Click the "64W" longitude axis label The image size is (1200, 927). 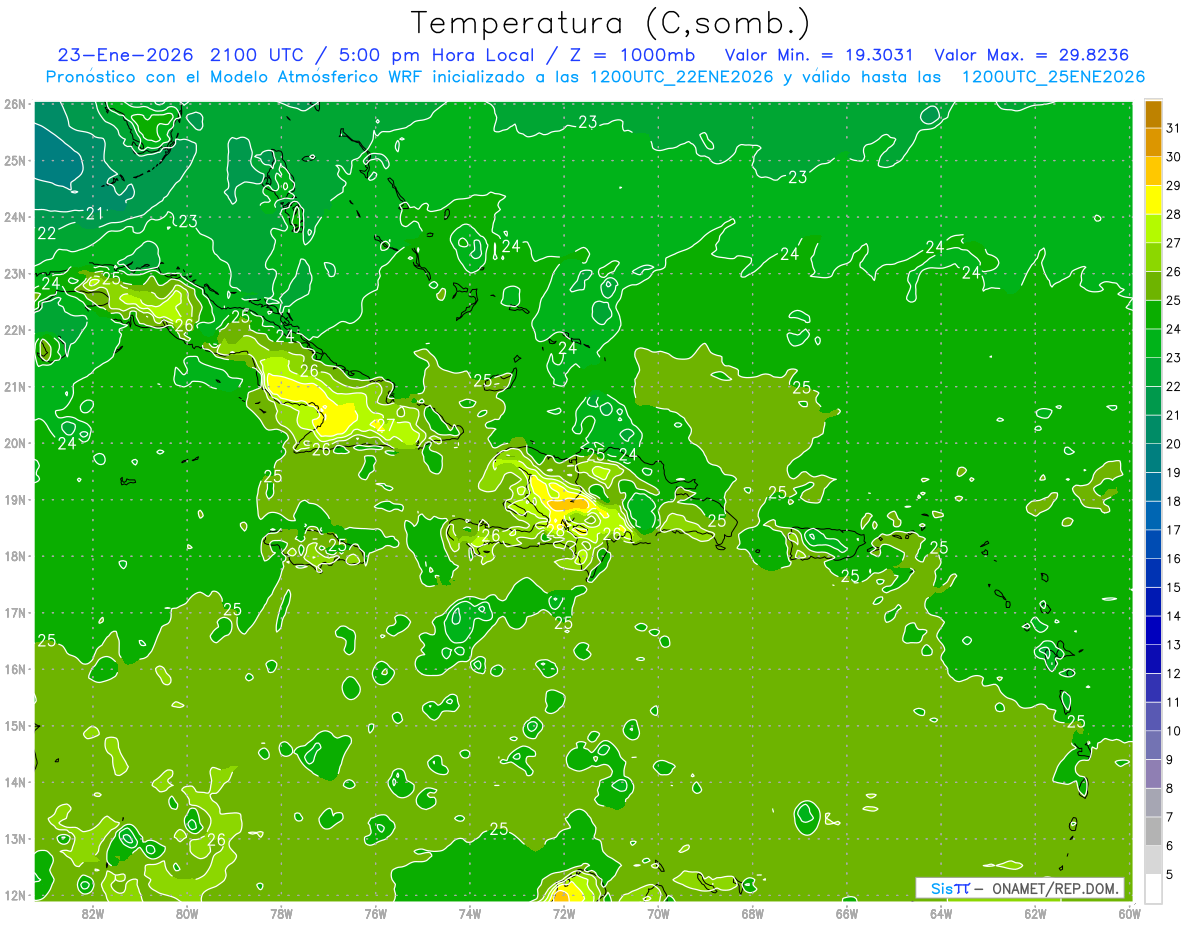pyautogui.click(x=941, y=912)
